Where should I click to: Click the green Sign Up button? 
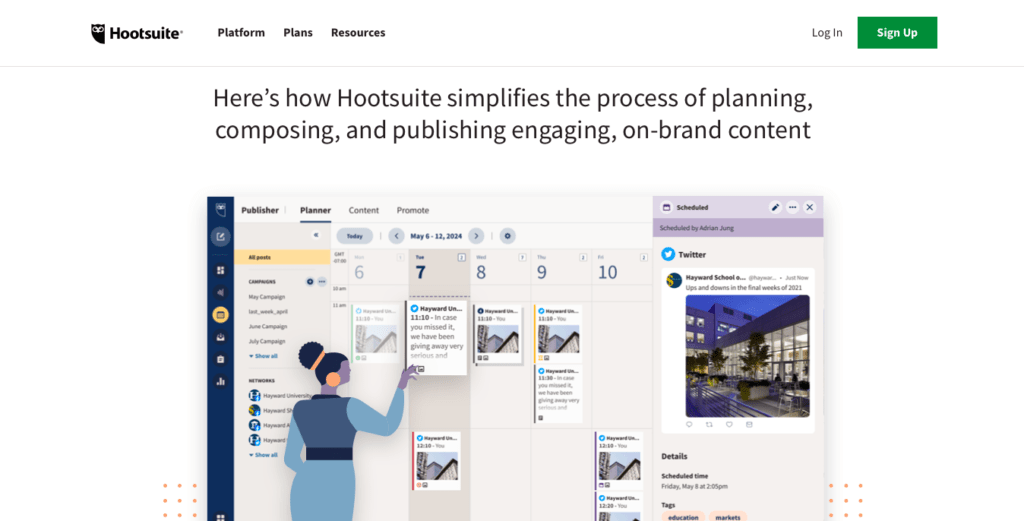897,33
